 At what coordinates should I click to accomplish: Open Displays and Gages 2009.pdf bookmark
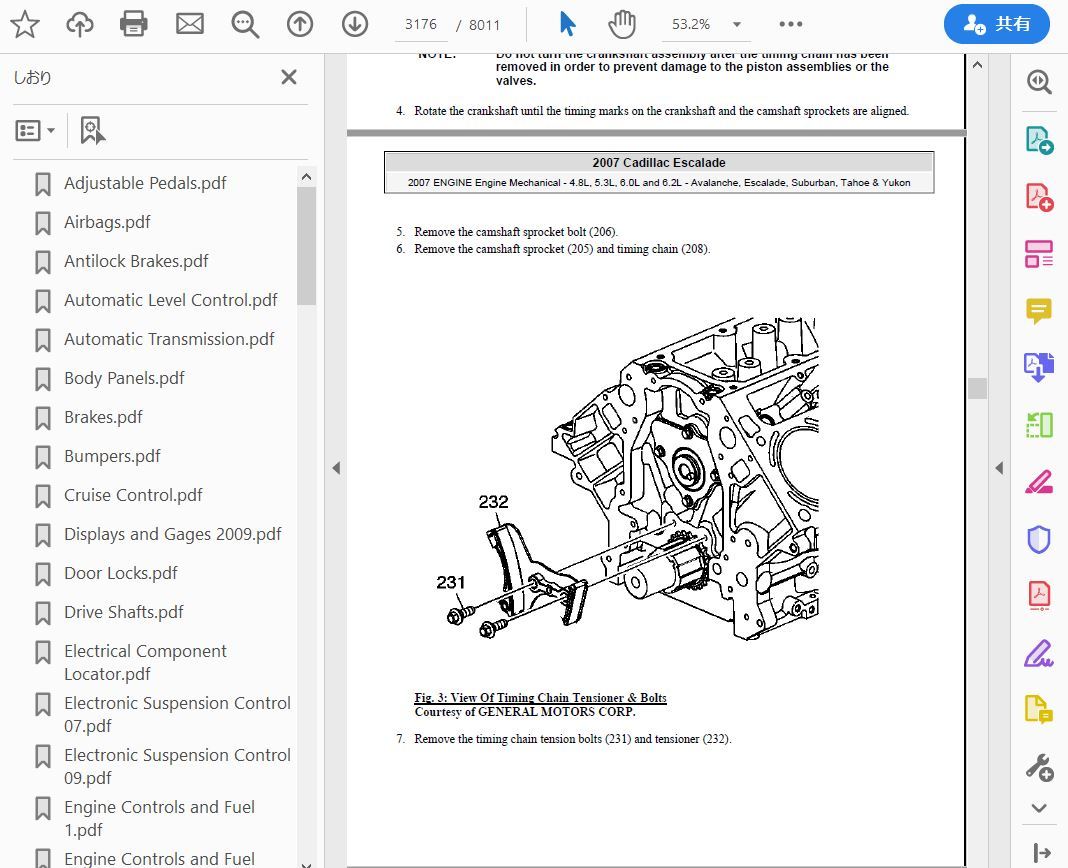click(172, 534)
